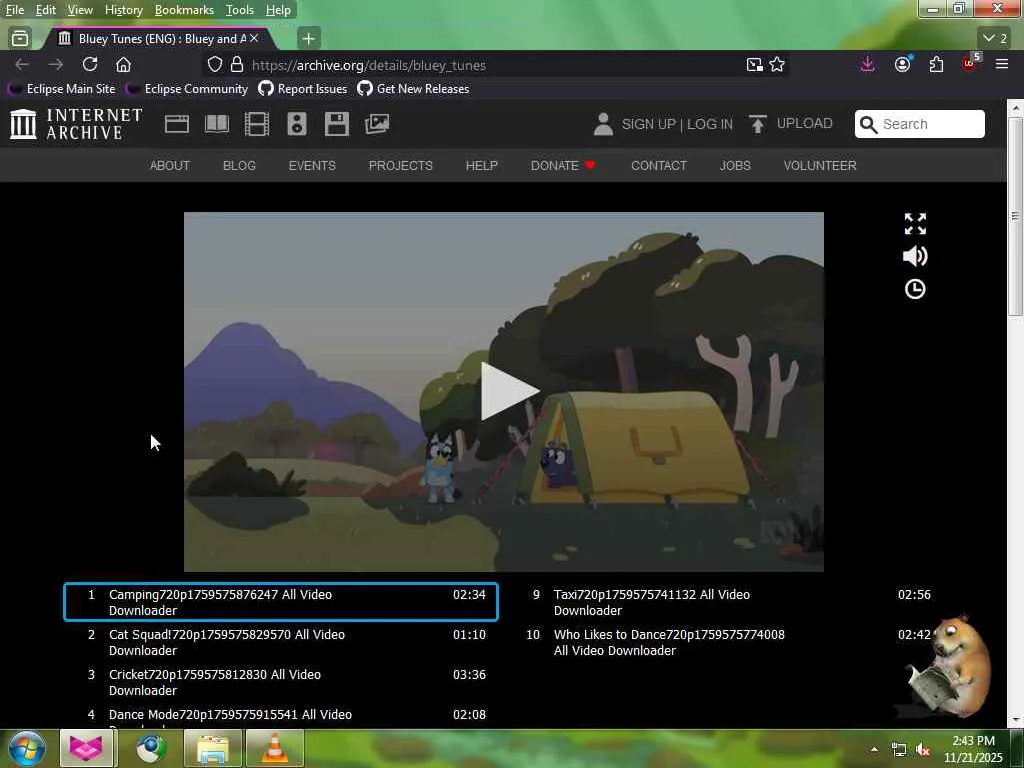Open Get New Releases bookmark
The image size is (1024, 768).
413,89
